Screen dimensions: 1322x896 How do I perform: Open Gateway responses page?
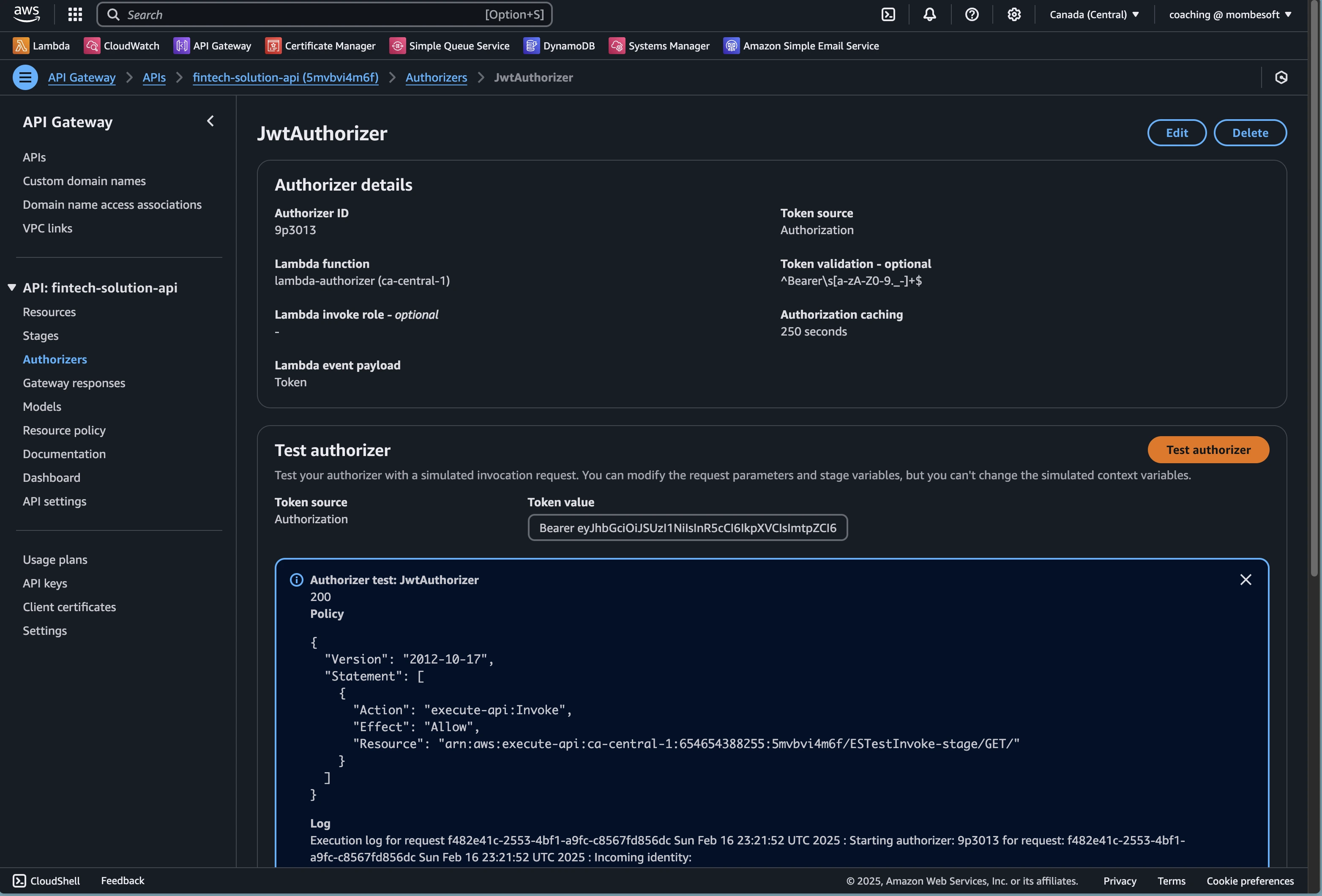click(x=74, y=383)
